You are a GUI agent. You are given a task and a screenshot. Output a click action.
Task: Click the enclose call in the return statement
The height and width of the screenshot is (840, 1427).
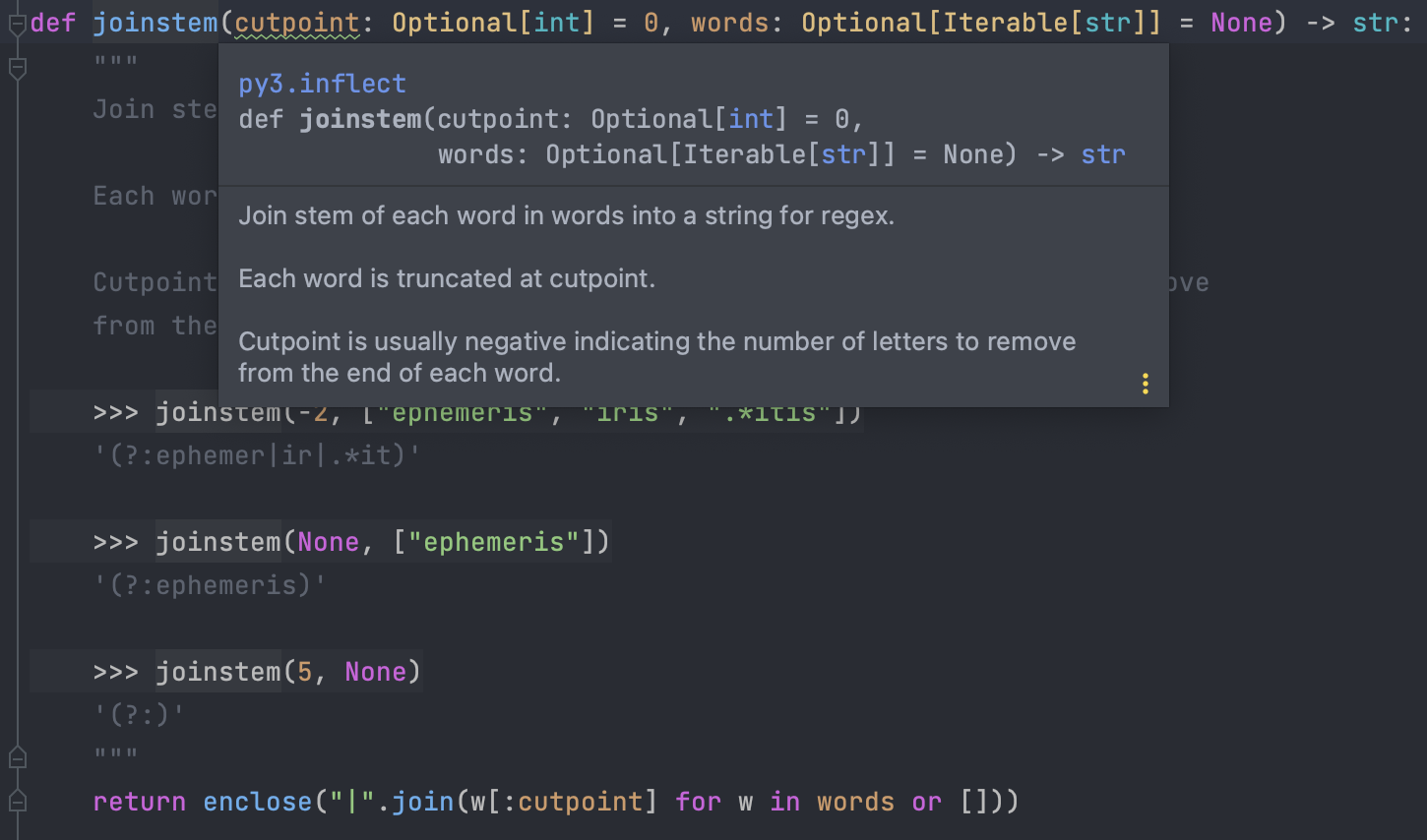258,802
